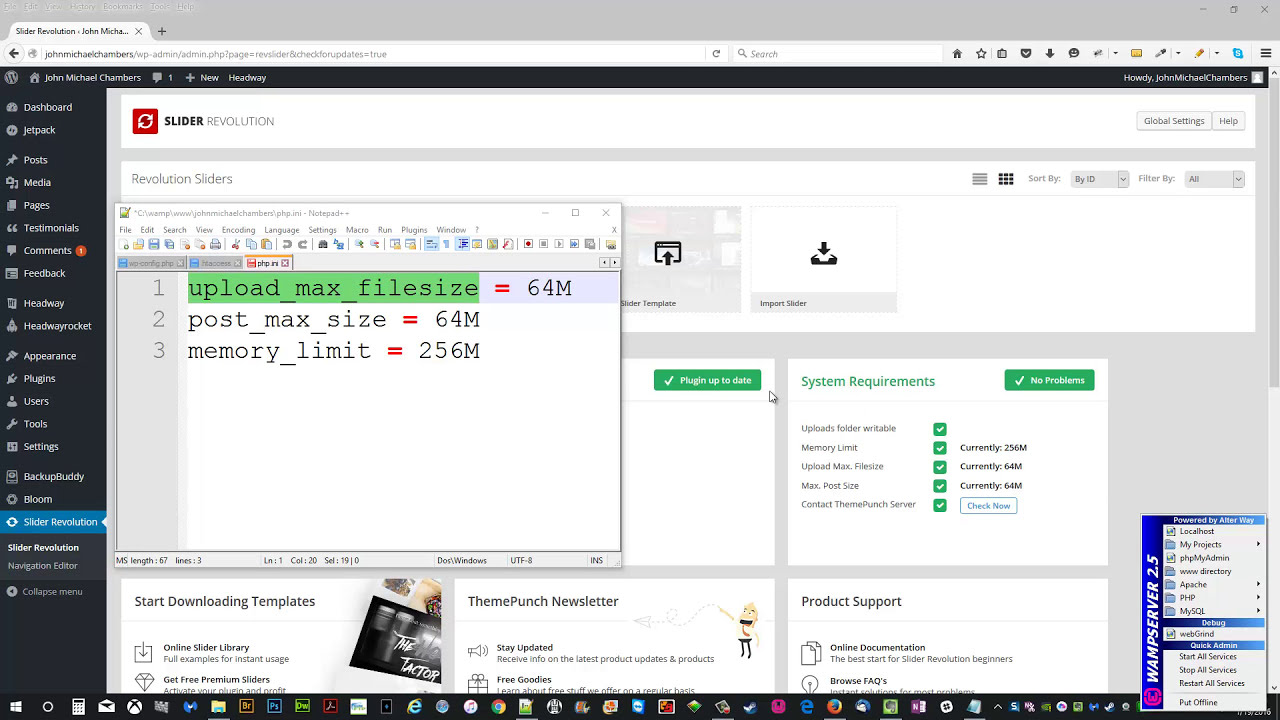Switch to htaccess tab in Notepad++

point(215,263)
